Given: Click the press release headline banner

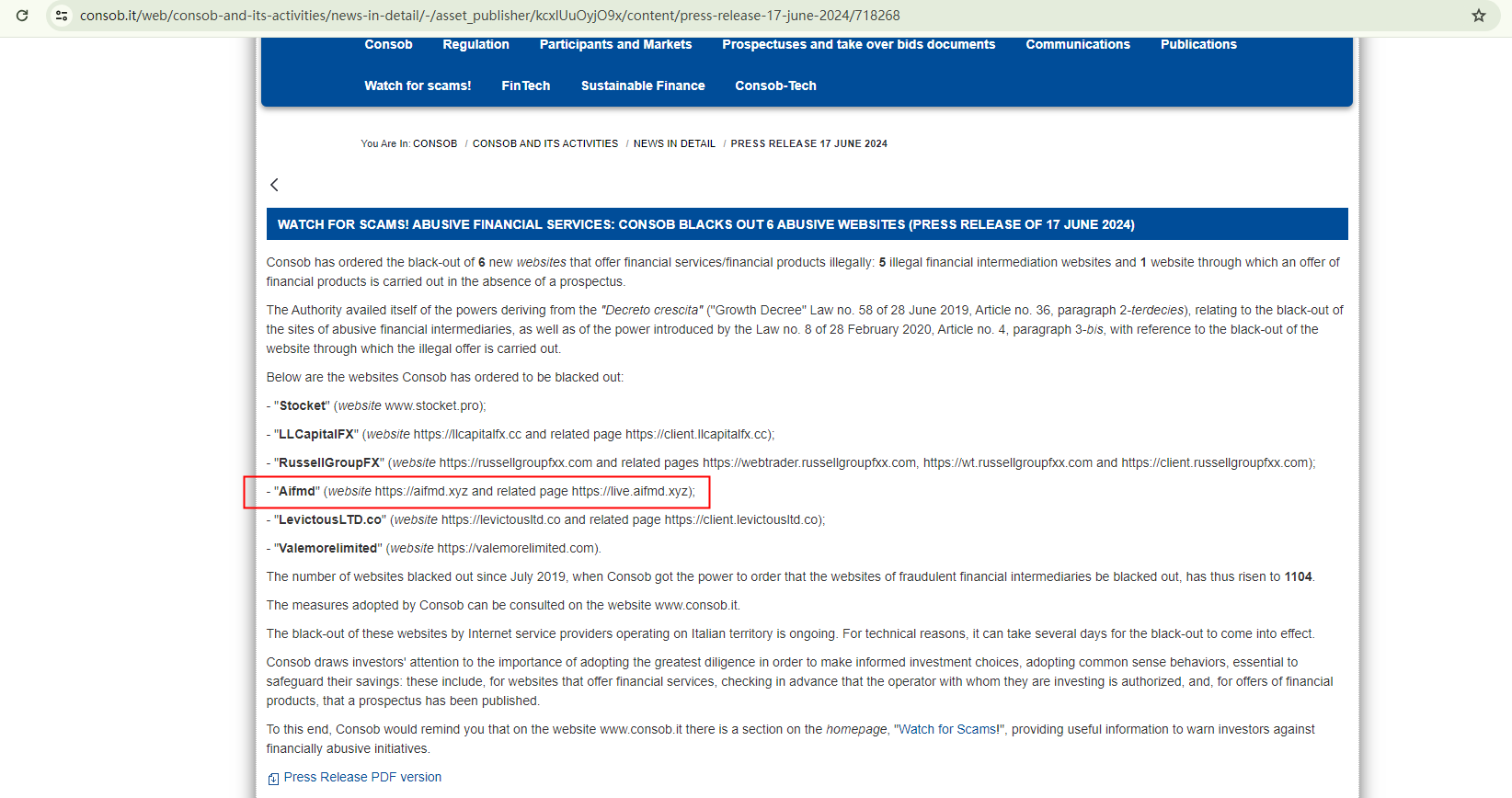Looking at the screenshot, I should pos(807,224).
